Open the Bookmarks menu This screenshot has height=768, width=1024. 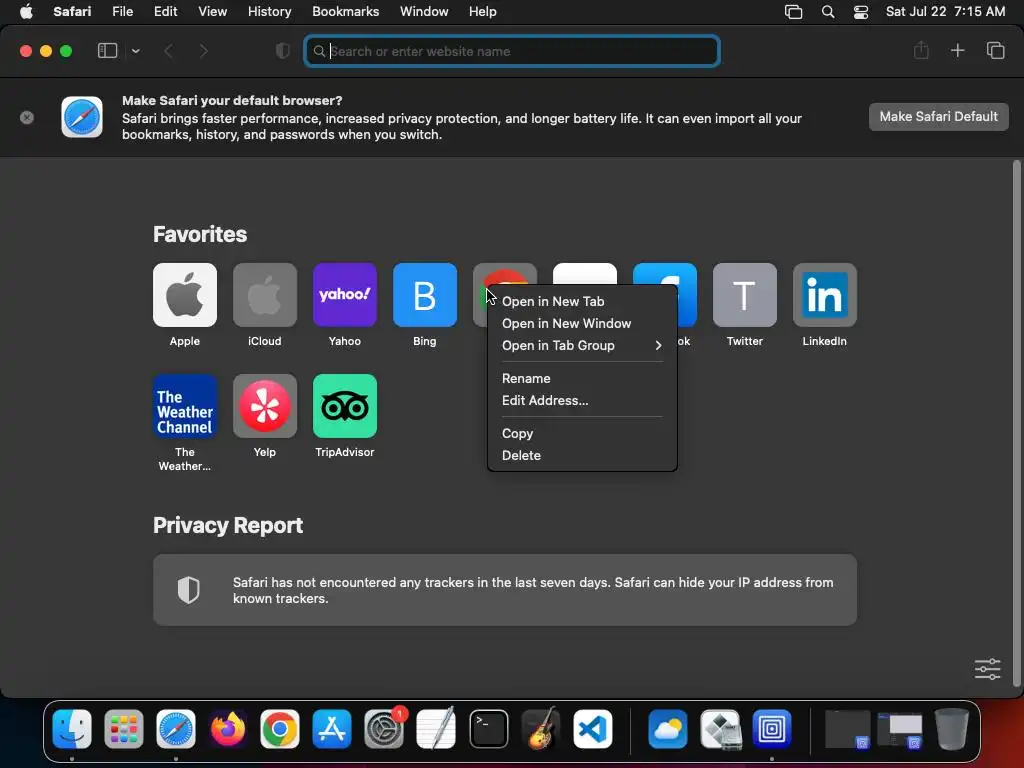[x=345, y=11]
